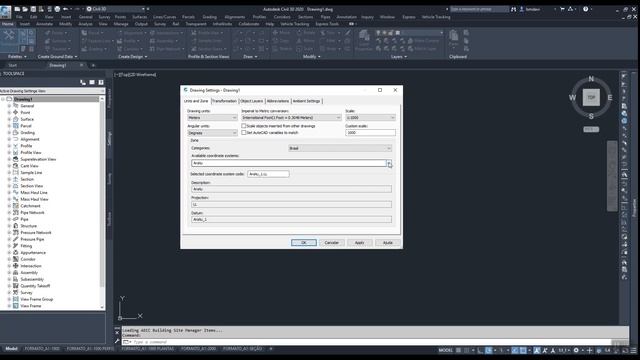The image size is (640, 360).
Task: Click the Help question mark icon
Action: (585, 9)
